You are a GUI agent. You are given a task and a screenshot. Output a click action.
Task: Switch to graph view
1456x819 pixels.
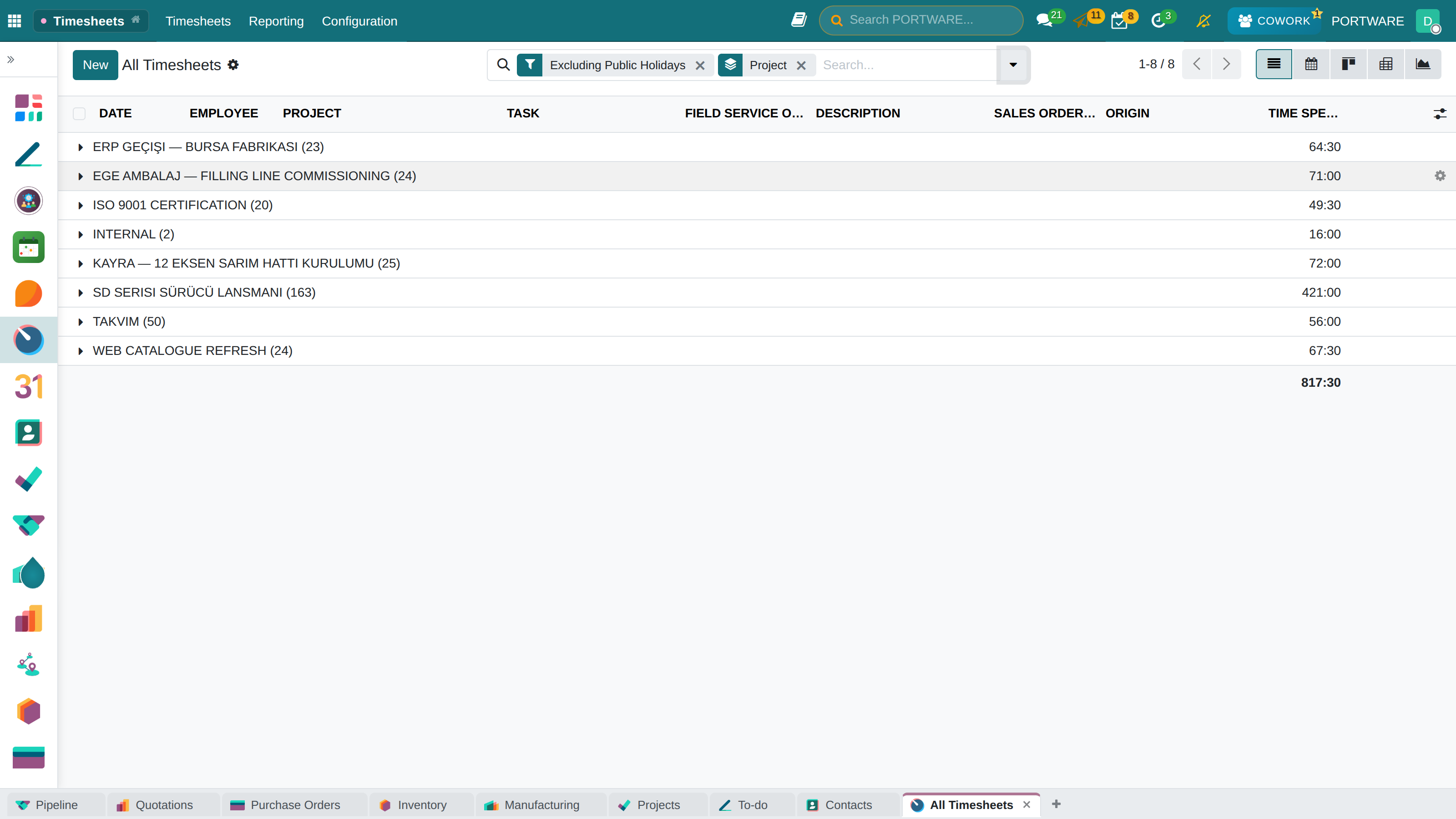(x=1423, y=65)
